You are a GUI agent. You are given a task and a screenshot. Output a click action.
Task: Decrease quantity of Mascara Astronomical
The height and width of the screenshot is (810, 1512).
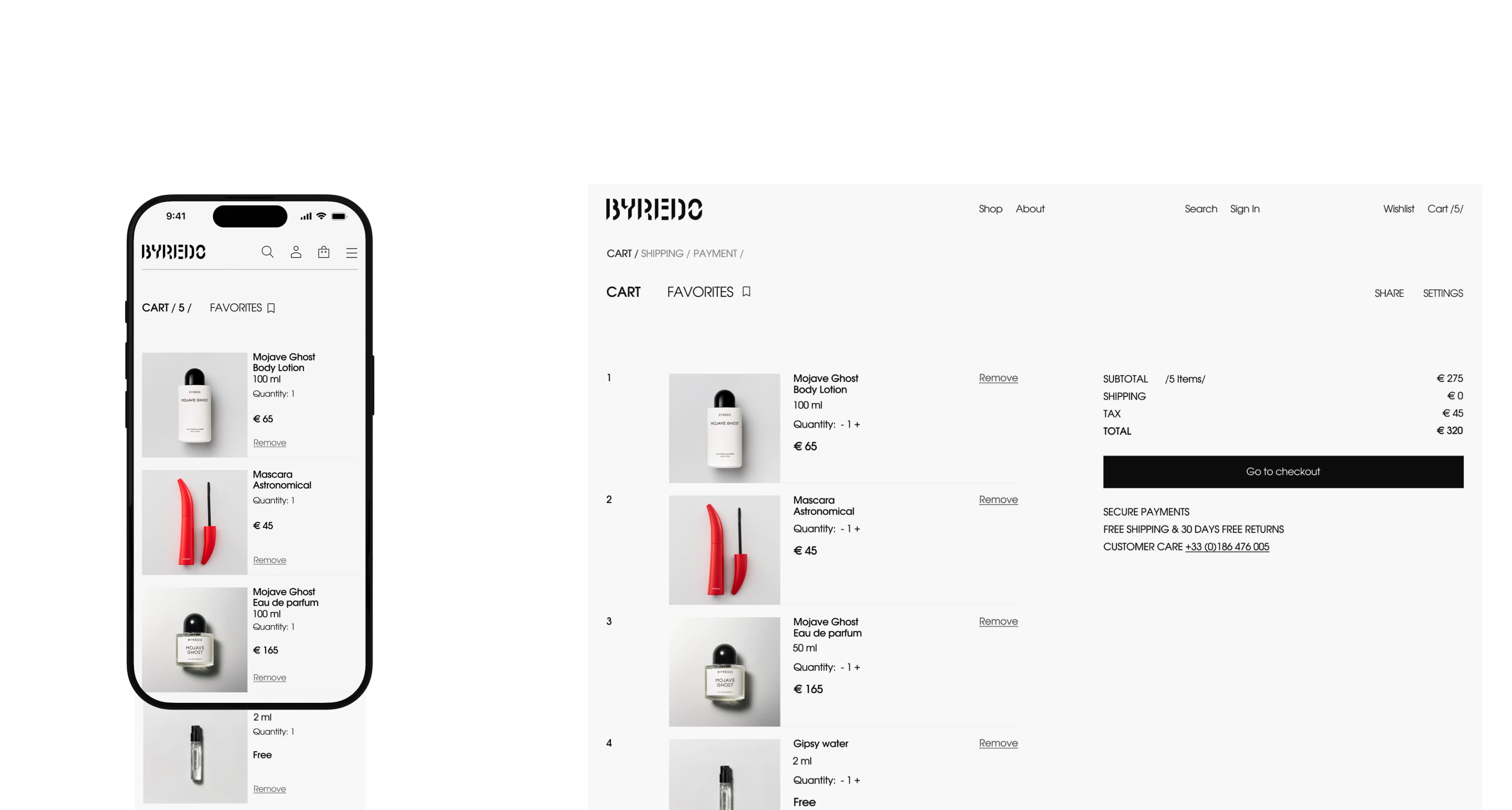(x=842, y=529)
